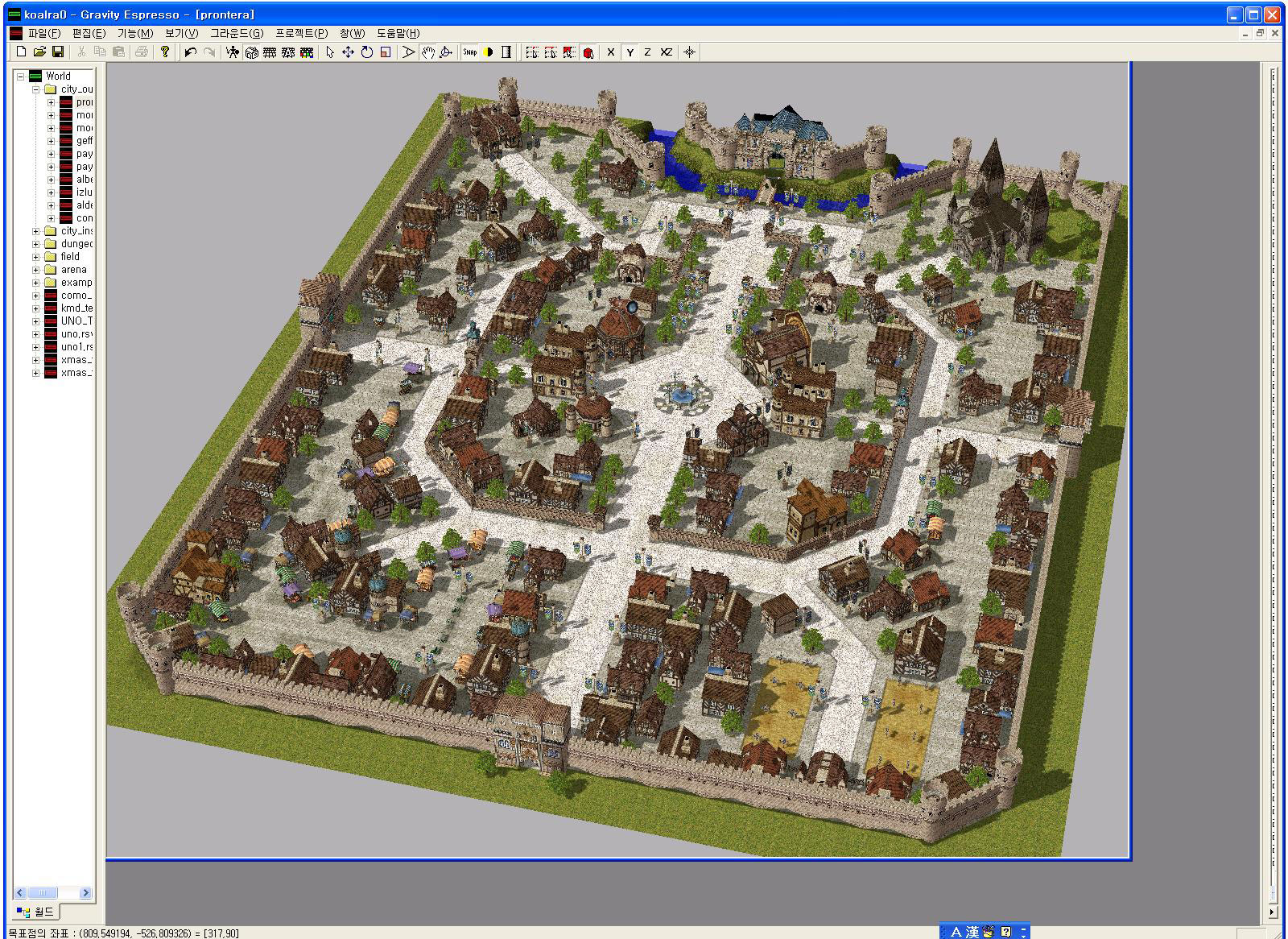
Task: Toggle X axis constraint
Action: pyautogui.click(x=611, y=52)
